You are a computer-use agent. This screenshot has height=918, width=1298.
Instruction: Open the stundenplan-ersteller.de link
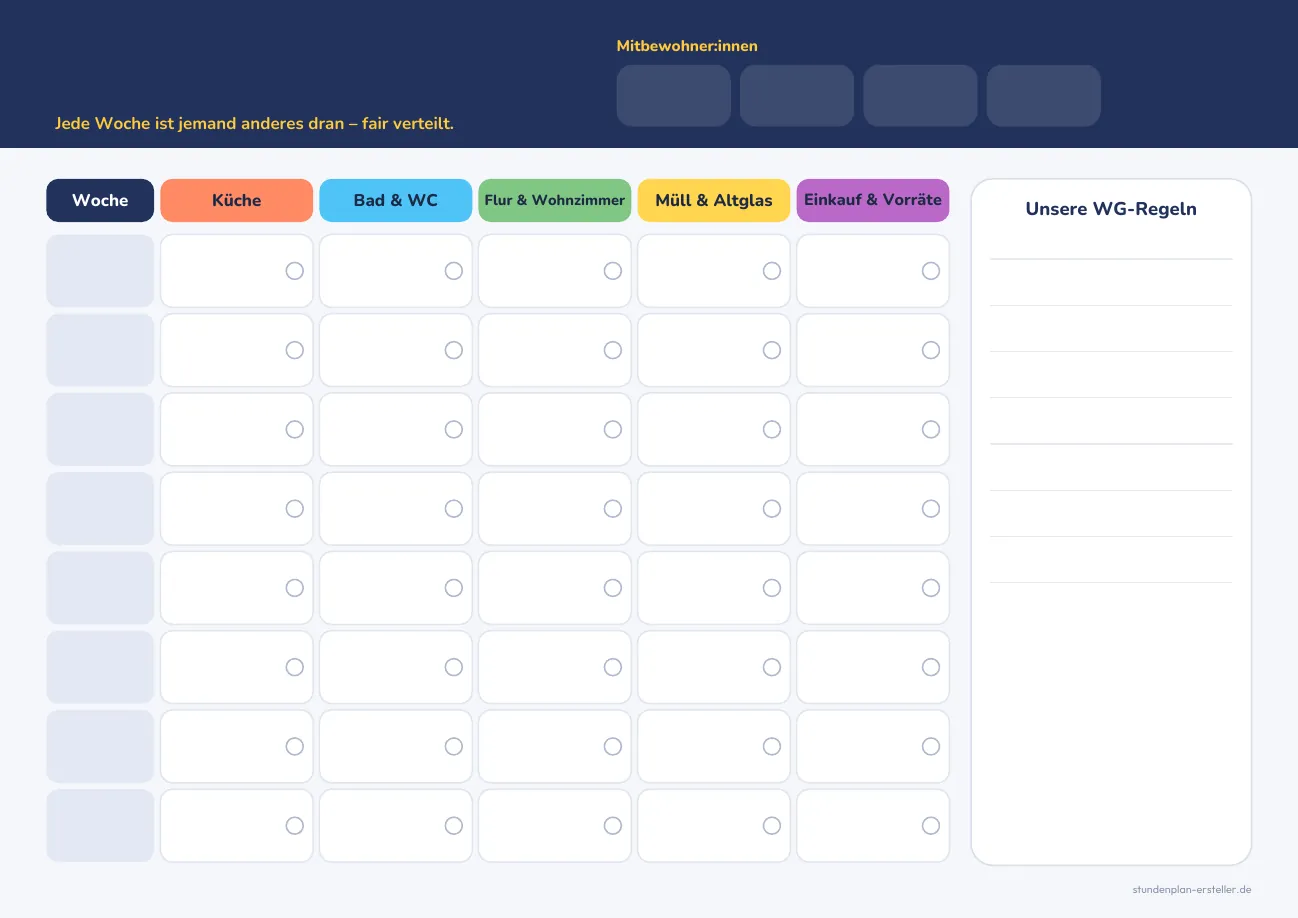click(1192, 889)
